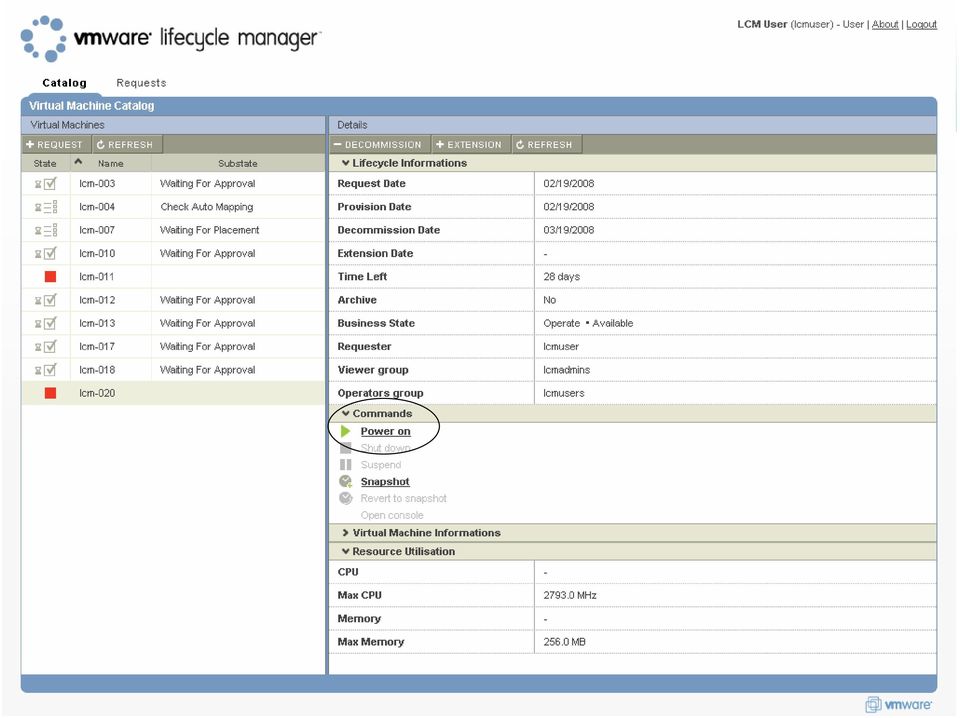Select the lcm-013 virtual machine row
This screenshot has height=718, width=960.
click(173, 323)
